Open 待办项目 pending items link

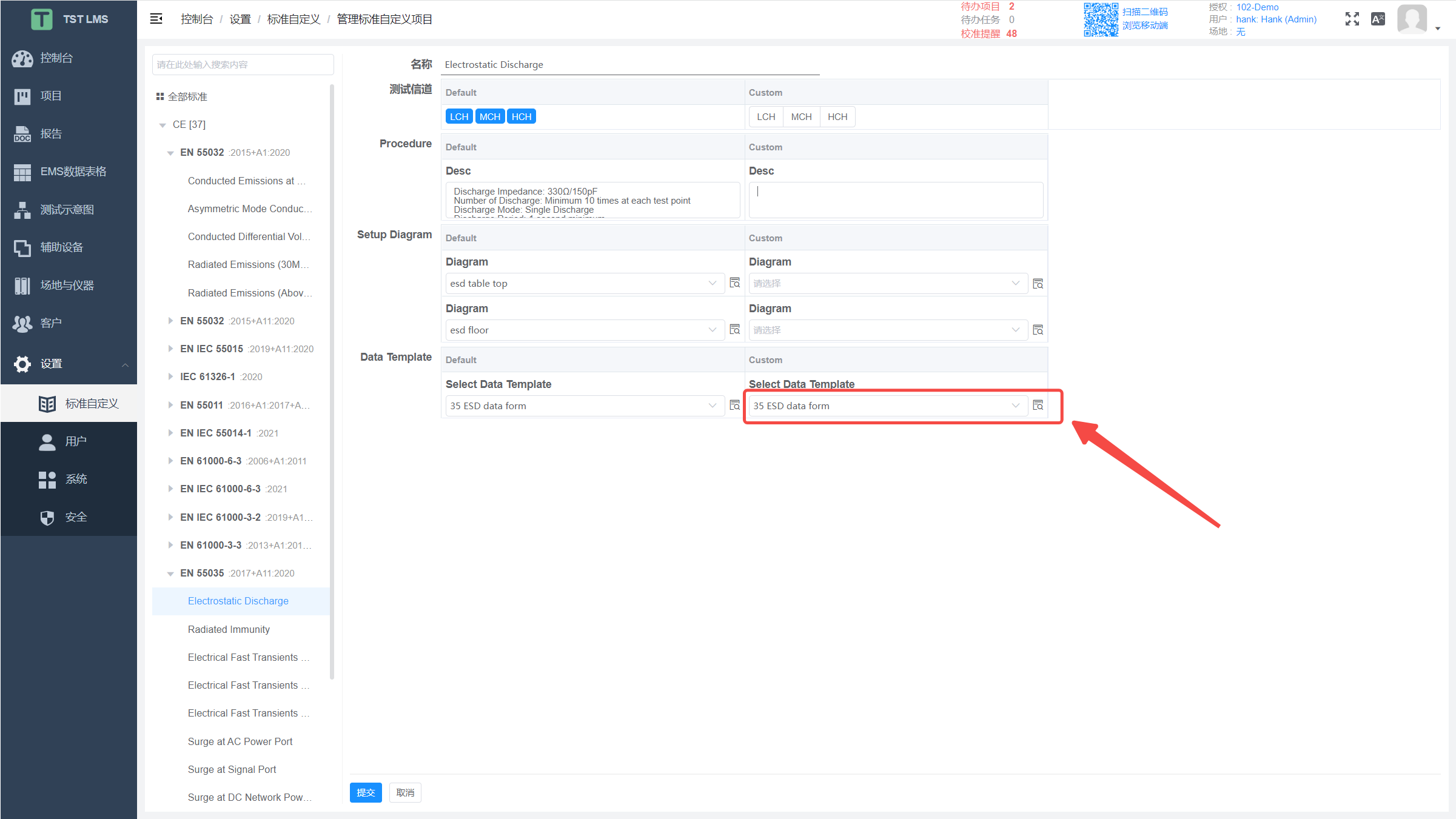(987, 6)
